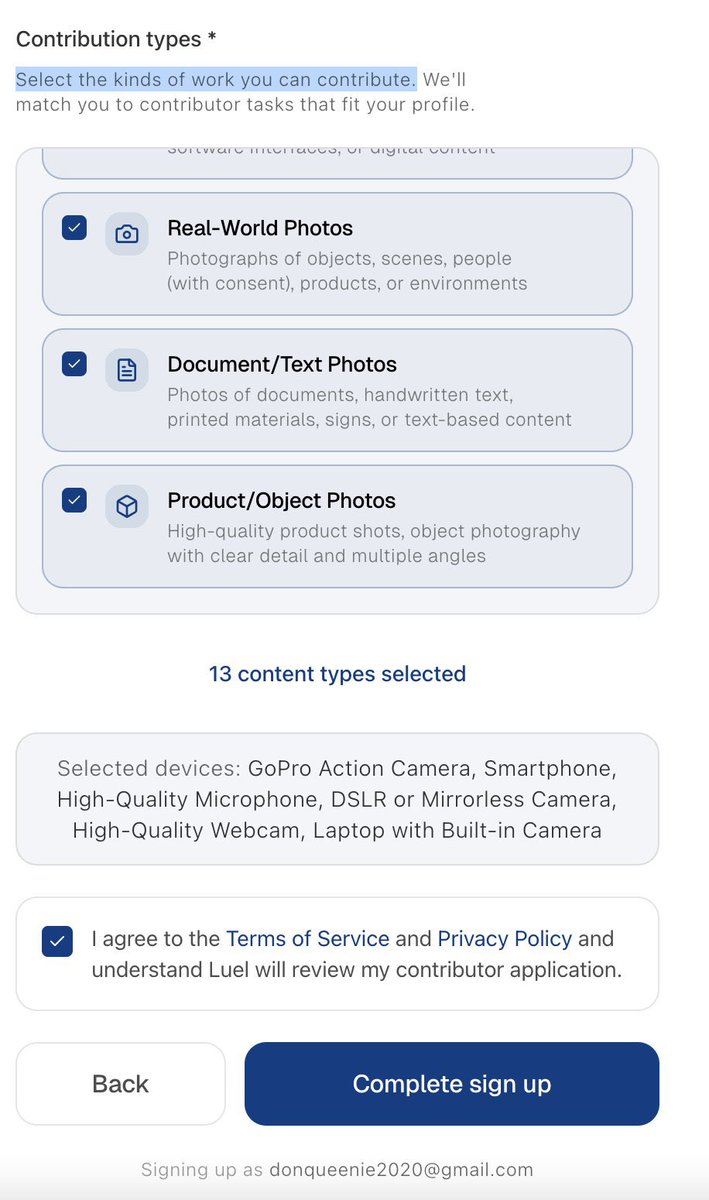The image size is (709, 1200).
Task: Click the document page icon beside Document/Text Photos
Action: click(x=127, y=370)
